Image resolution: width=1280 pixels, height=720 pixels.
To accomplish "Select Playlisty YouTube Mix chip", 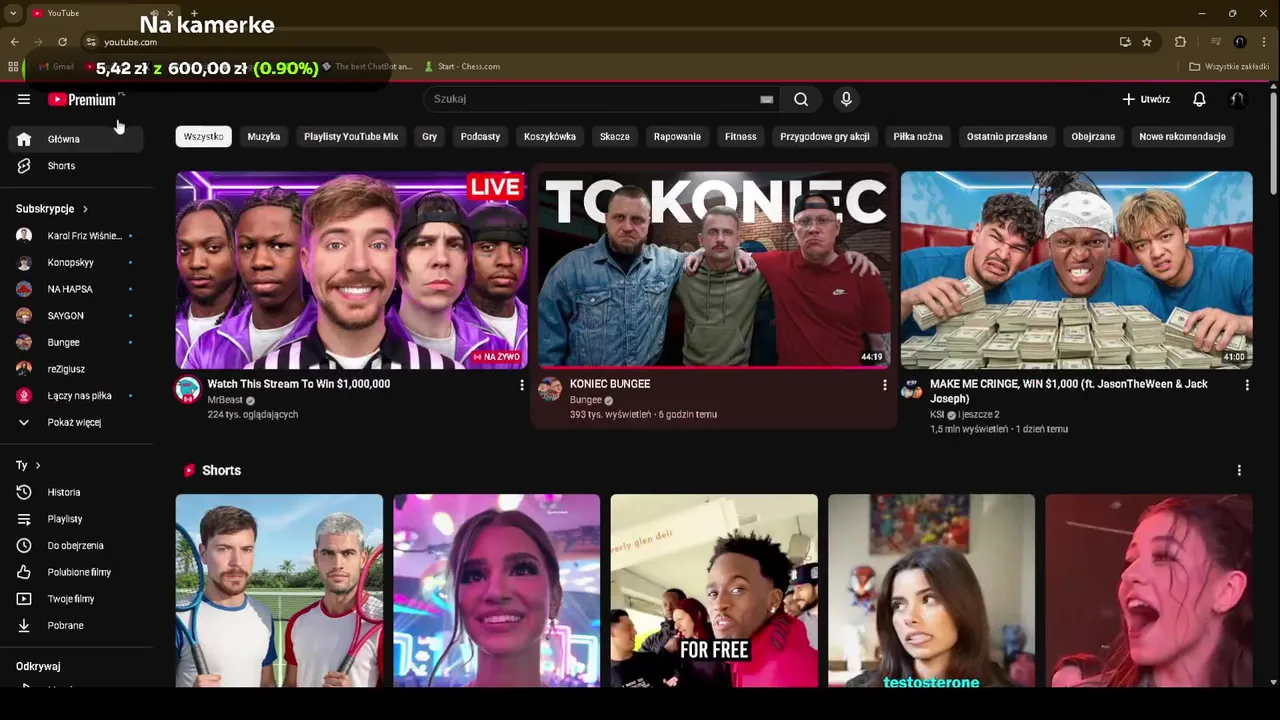I will [351, 136].
